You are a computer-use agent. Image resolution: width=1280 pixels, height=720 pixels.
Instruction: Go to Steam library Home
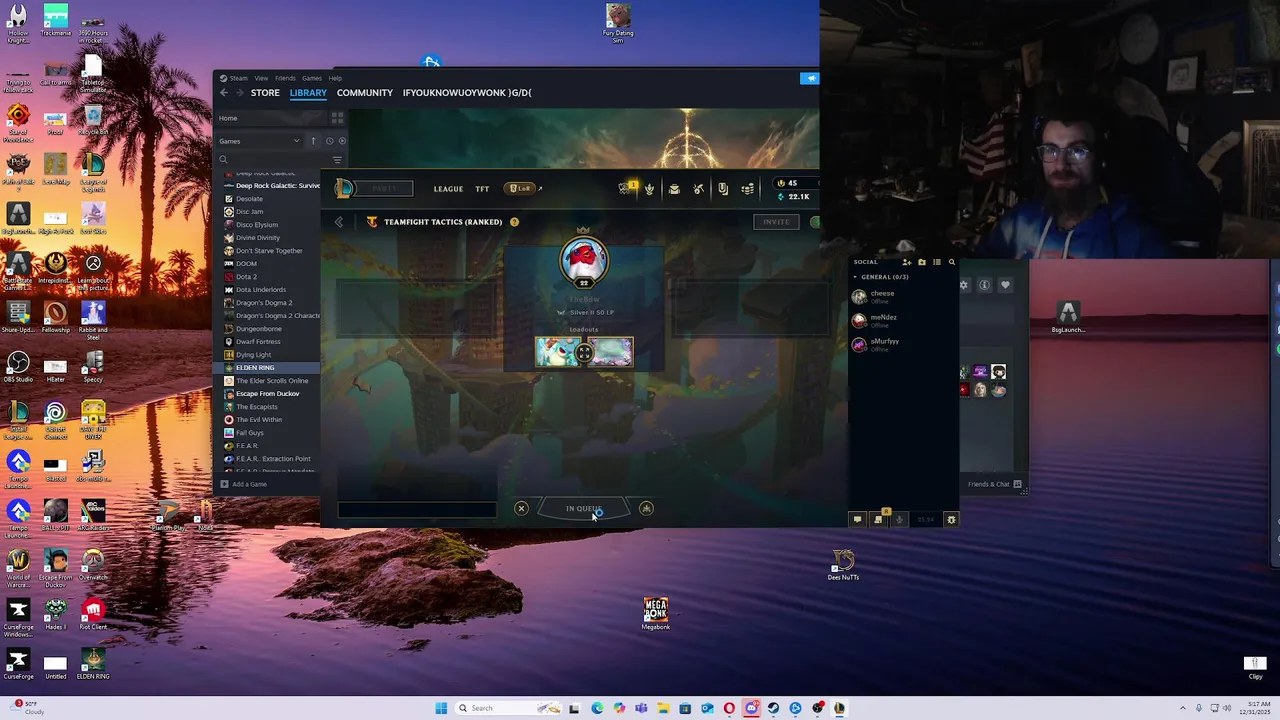coord(272,118)
